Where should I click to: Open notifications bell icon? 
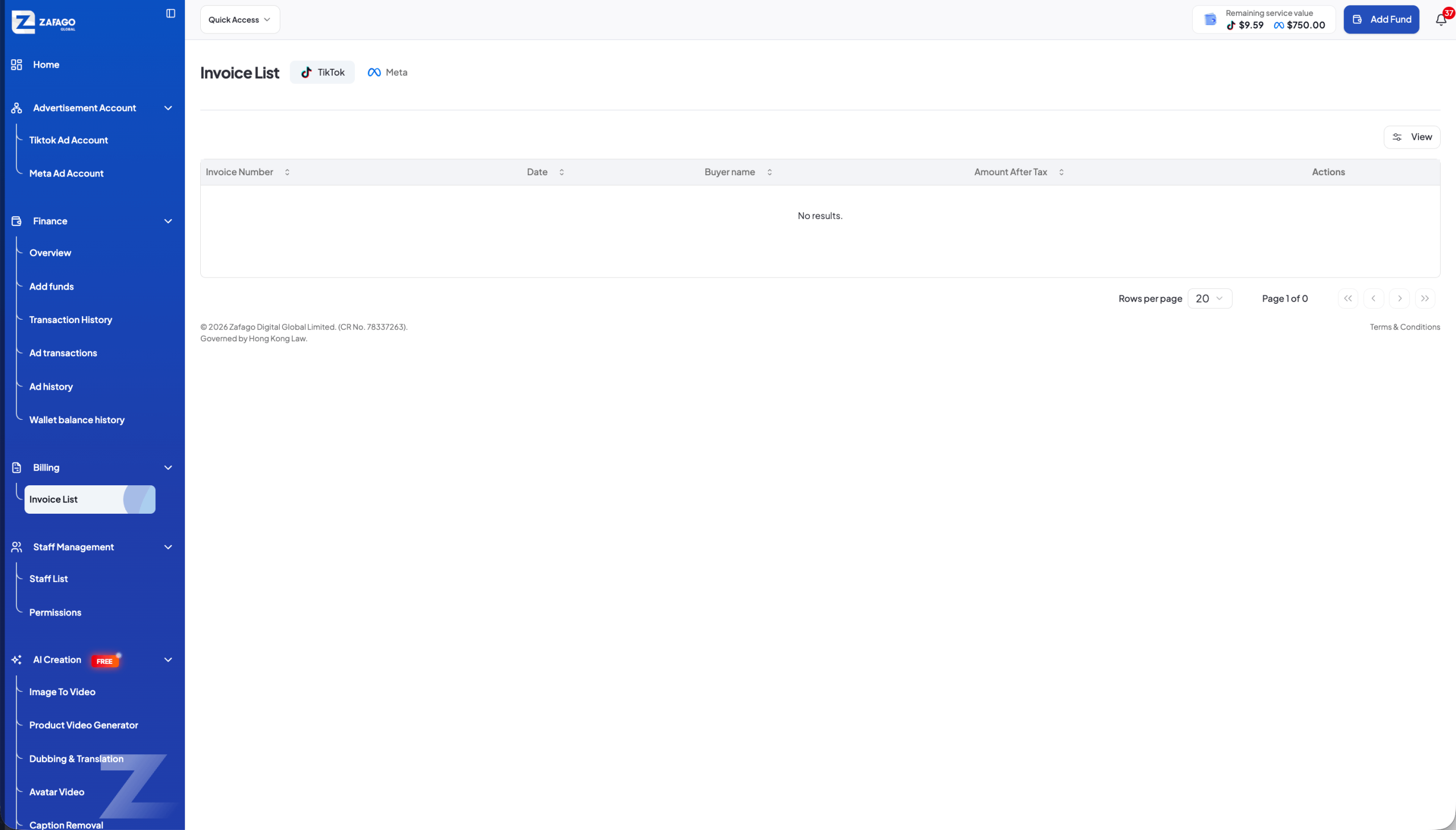1441,20
